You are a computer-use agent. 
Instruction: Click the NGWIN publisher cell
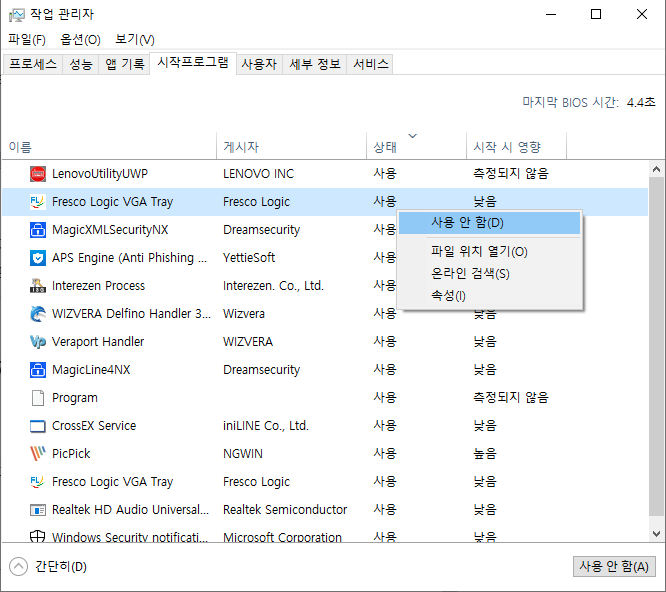243,454
